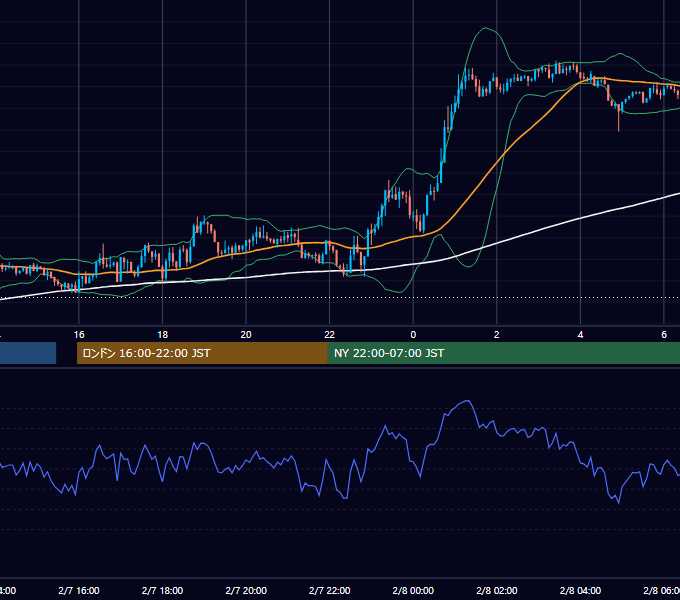Click the 2/7 20:00 date label
This screenshot has height=600, width=680.
[246, 590]
